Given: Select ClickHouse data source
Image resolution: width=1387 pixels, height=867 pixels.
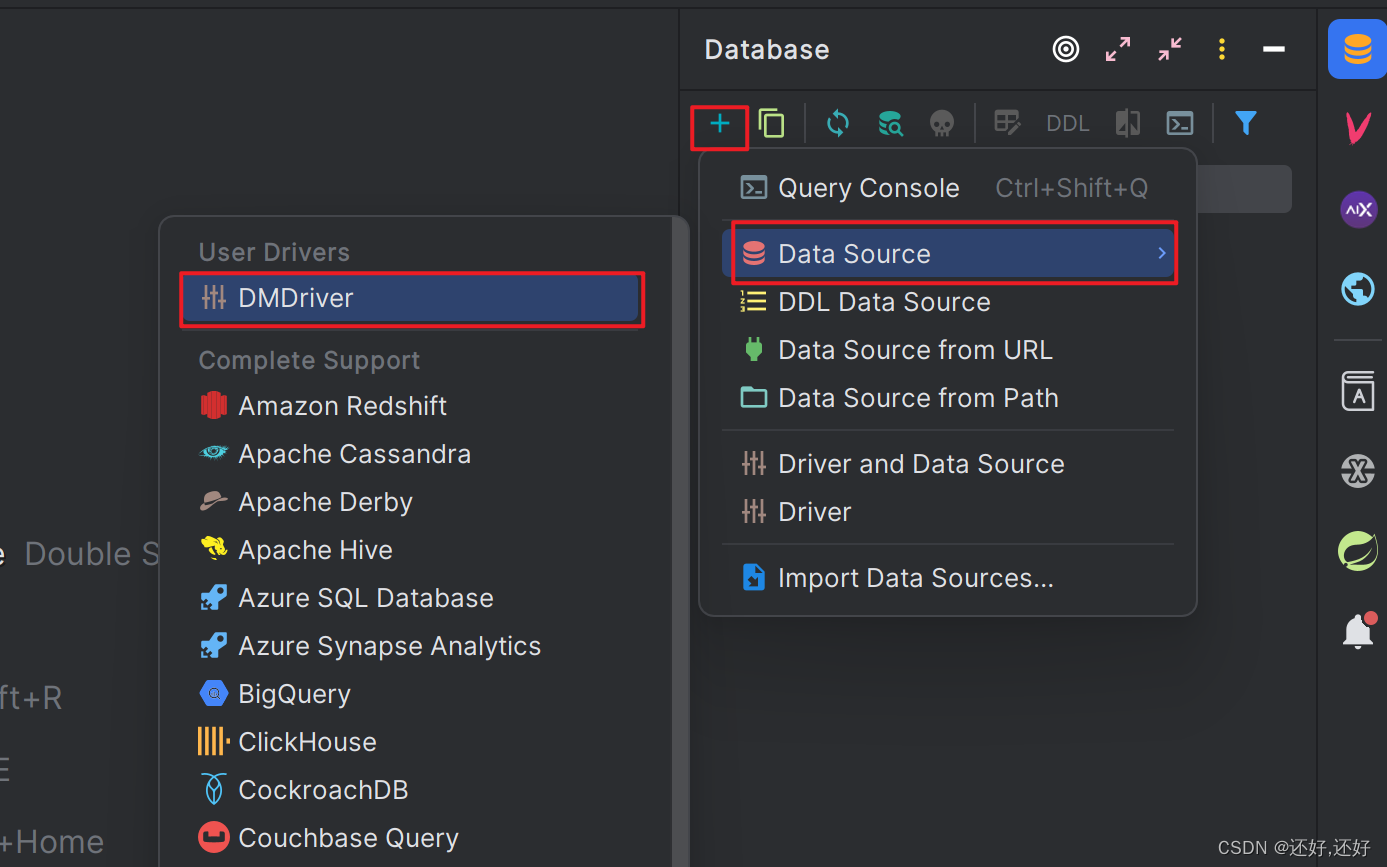Looking at the screenshot, I should [412, 742].
